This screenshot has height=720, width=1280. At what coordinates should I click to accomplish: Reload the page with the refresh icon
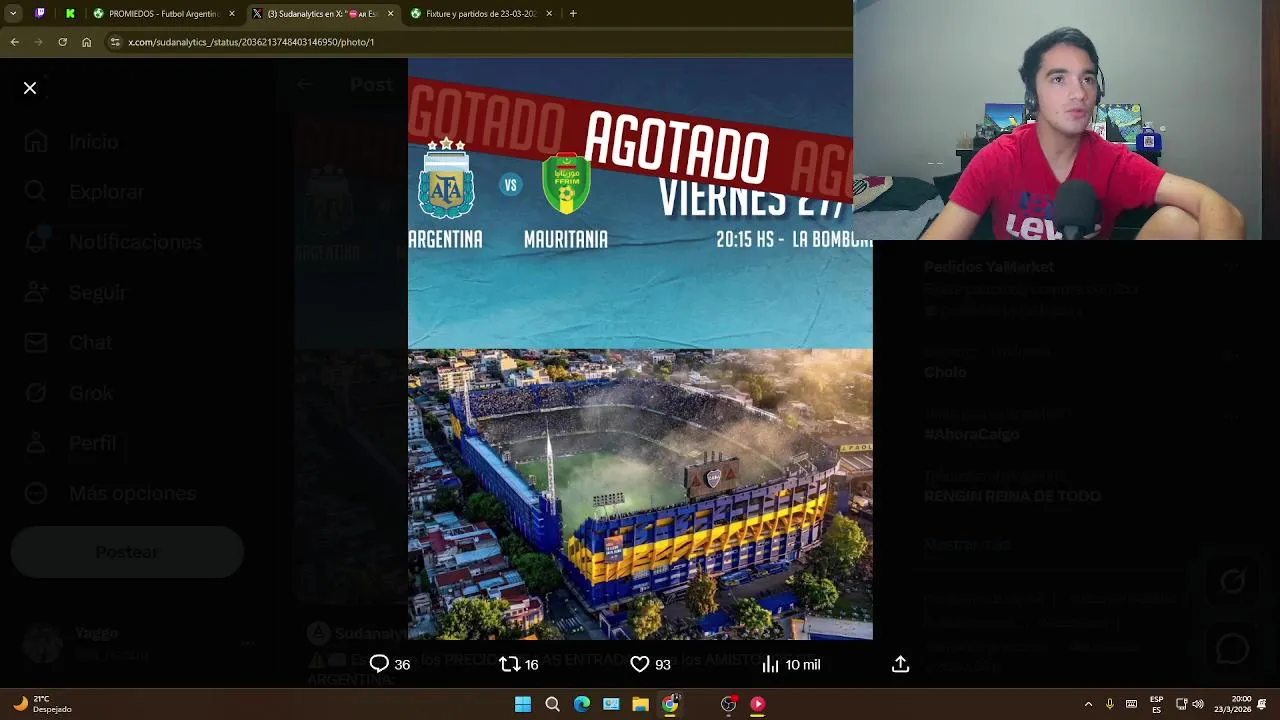(62, 42)
